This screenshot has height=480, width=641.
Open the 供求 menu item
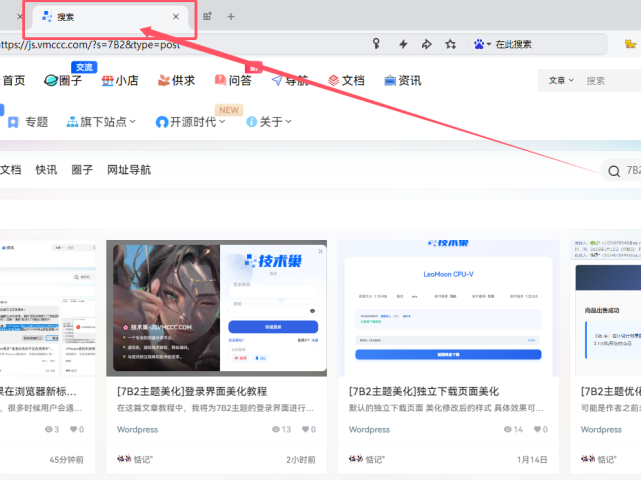click(177, 81)
